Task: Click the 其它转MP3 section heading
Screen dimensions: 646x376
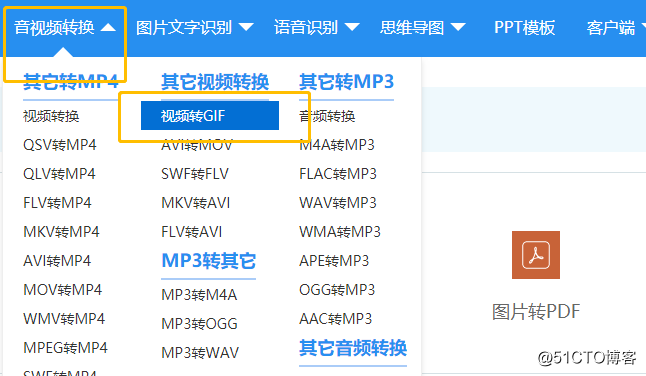Action: click(x=346, y=82)
